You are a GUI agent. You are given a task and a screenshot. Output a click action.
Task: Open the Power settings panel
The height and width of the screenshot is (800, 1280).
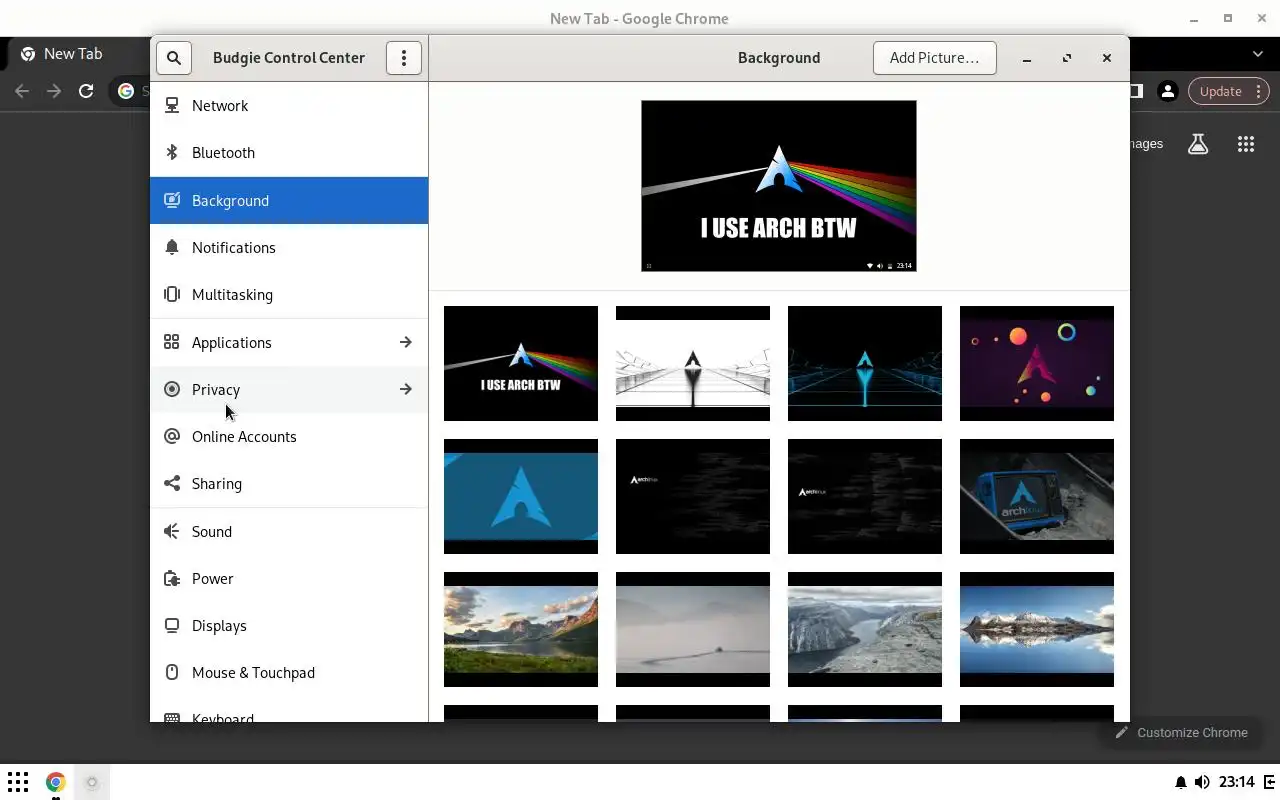pyautogui.click(x=289, y=579)
